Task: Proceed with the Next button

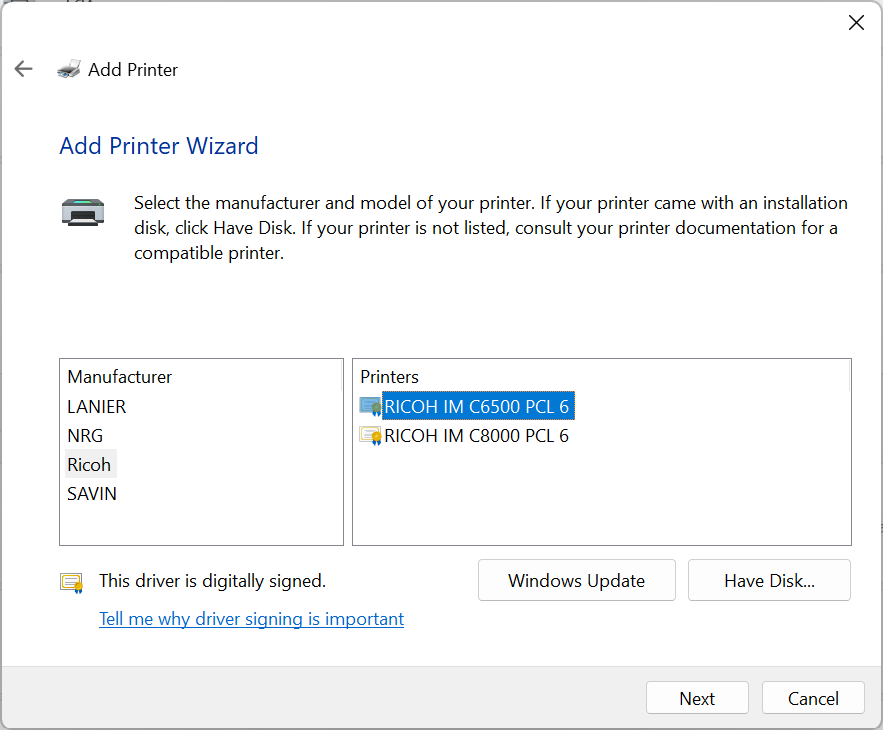Action: click(x=697, y=698)
